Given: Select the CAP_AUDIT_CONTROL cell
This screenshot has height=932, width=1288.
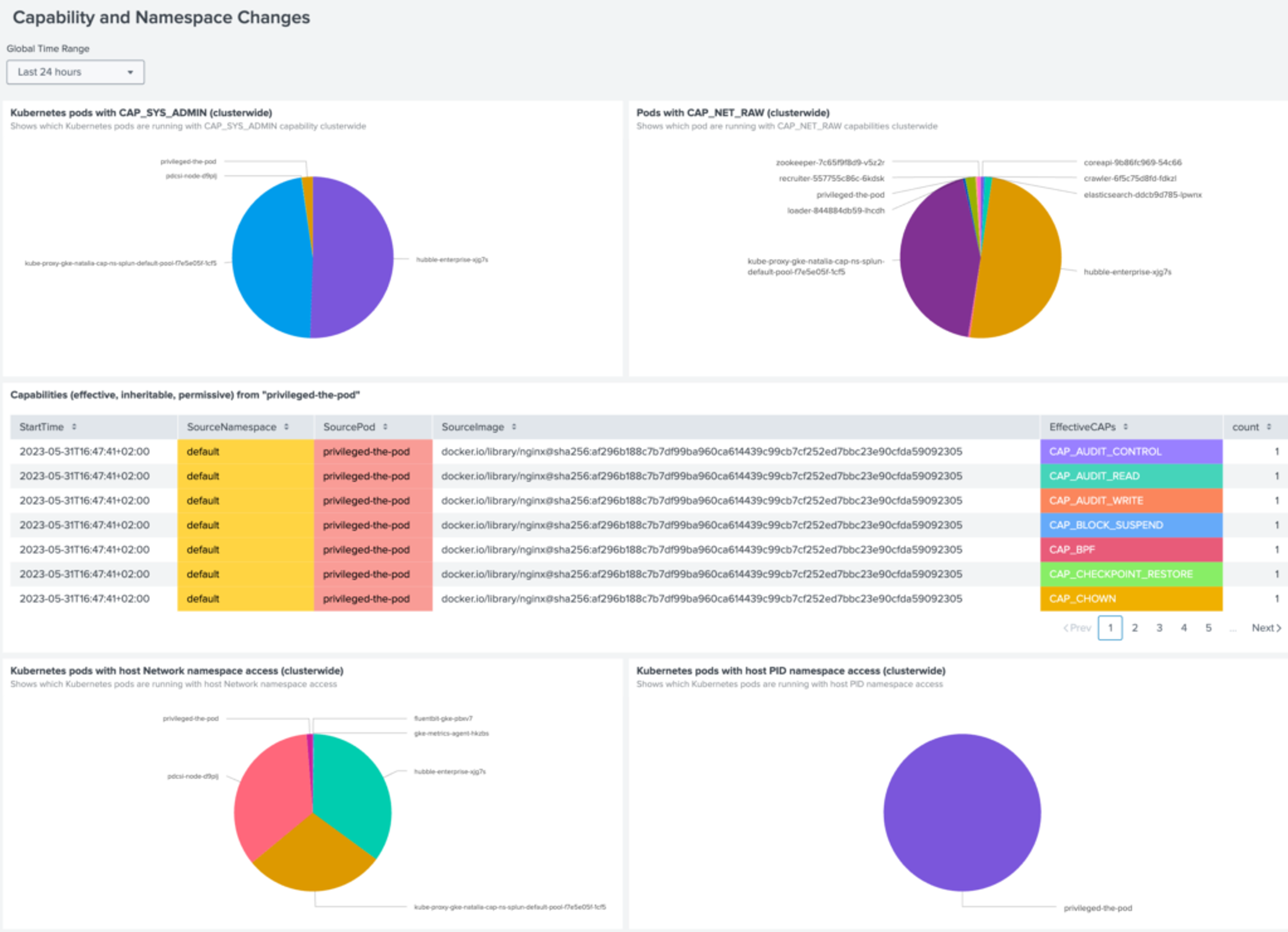Looking at the screenshot, I should (x=1130, y=452).
